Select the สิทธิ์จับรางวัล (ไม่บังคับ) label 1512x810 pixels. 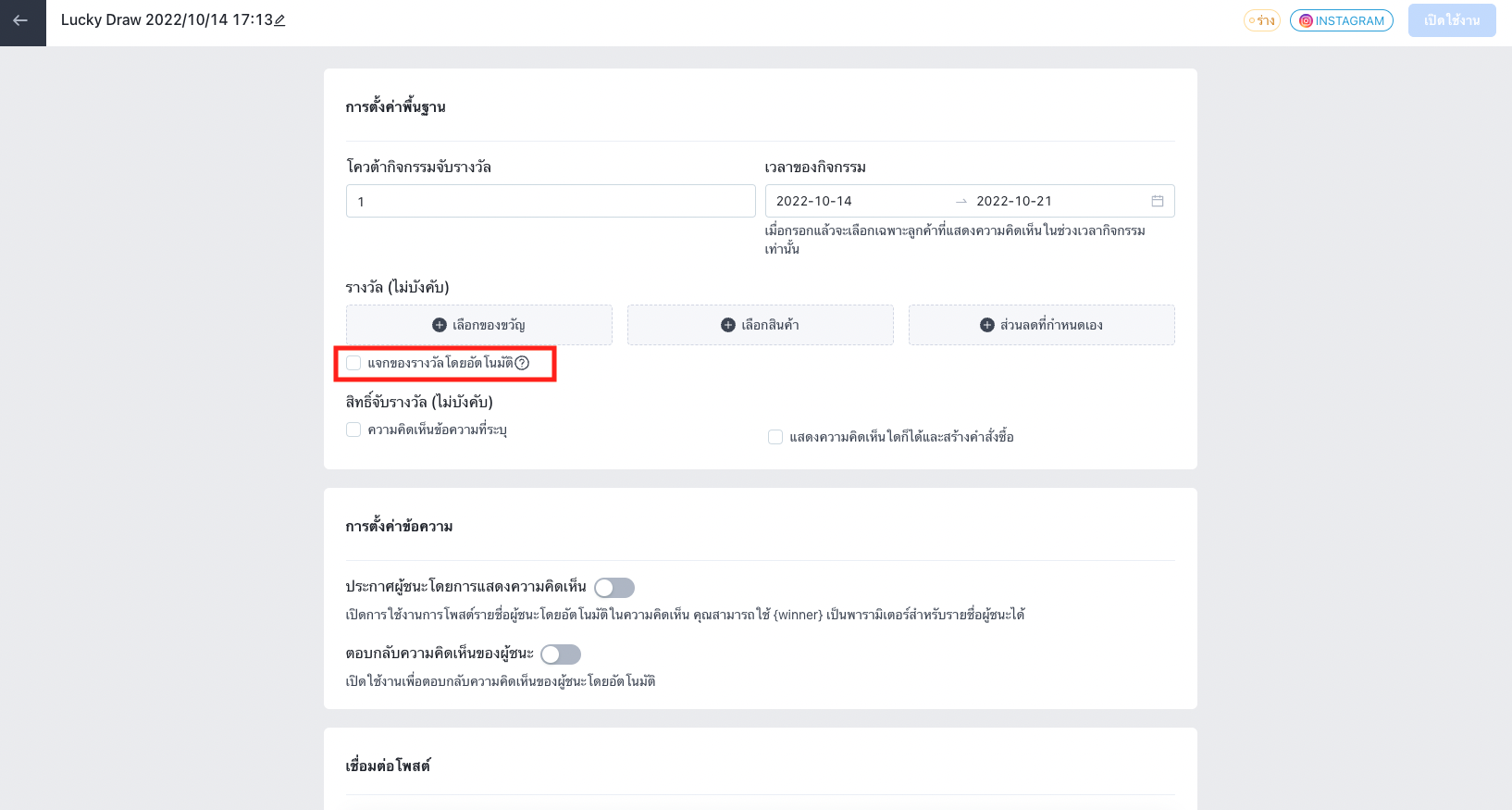point(419,402)
